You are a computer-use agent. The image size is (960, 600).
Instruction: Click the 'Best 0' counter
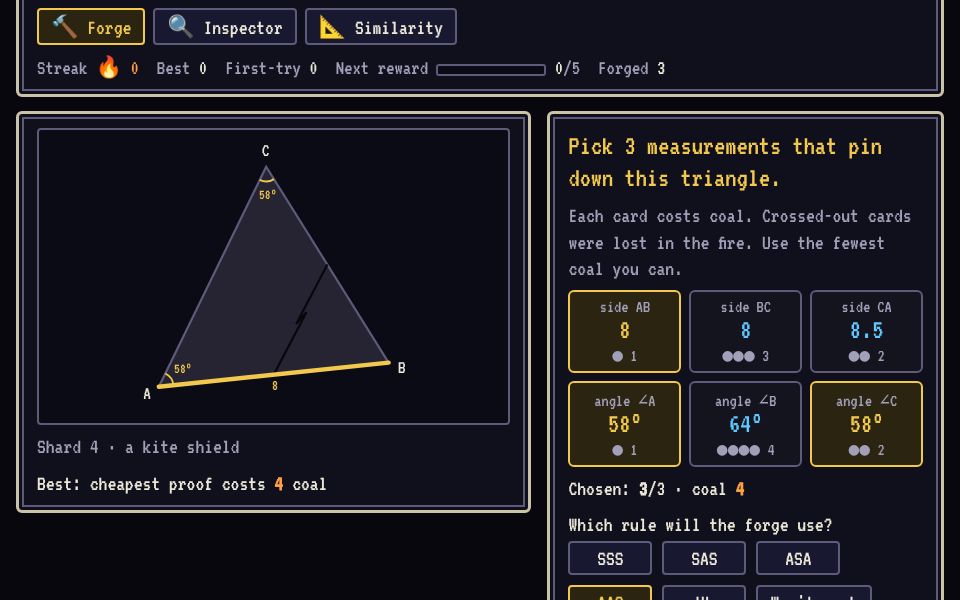tap(181, 69)
